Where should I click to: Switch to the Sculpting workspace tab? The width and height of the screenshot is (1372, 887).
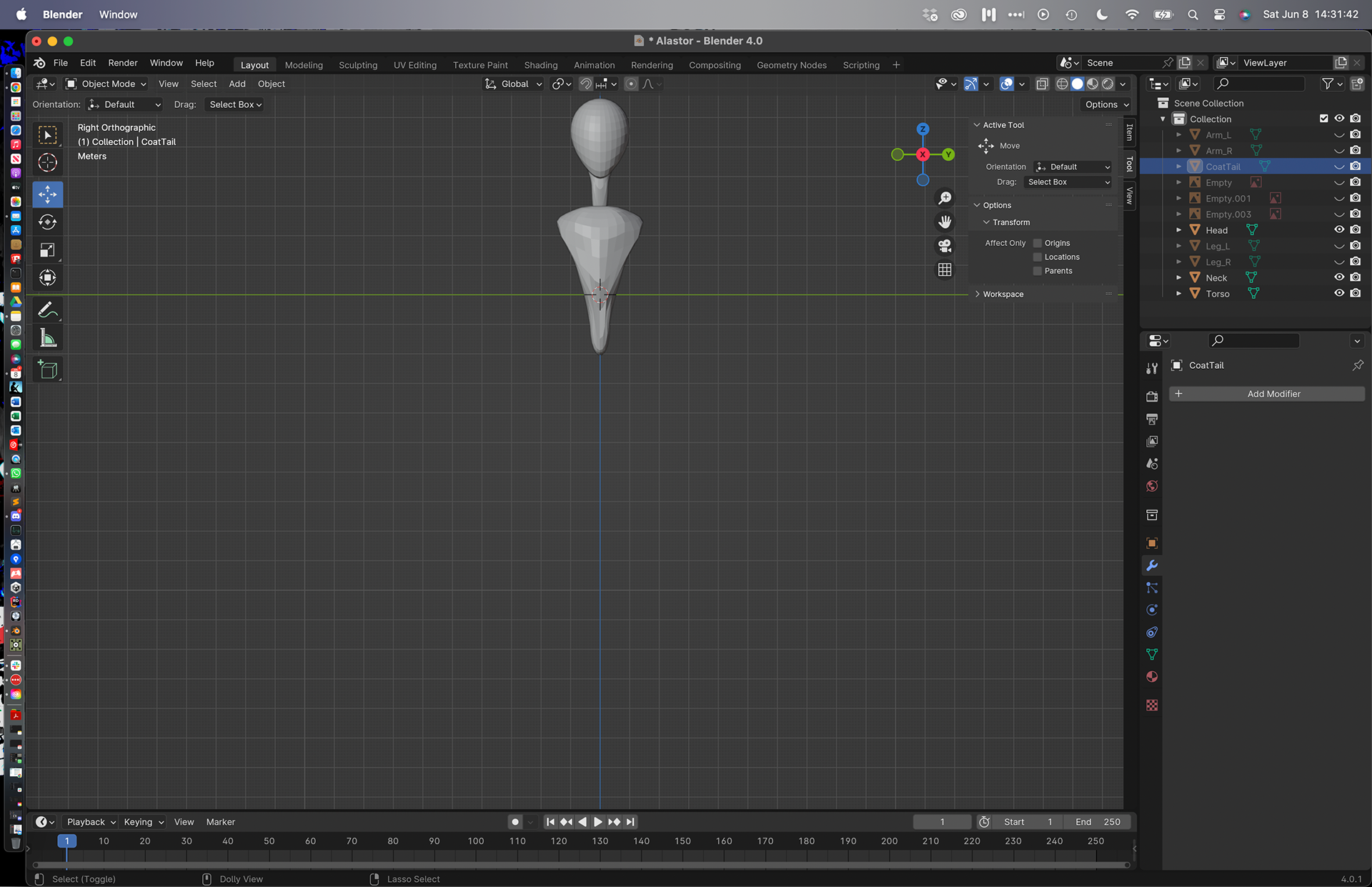click(358, 65)
